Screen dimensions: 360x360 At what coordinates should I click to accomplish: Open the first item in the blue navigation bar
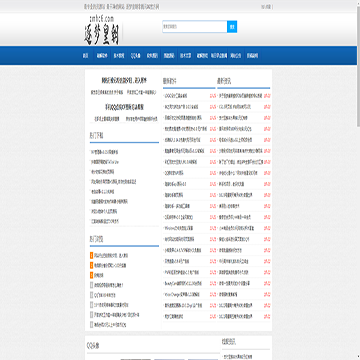click(x=86, y=56)
